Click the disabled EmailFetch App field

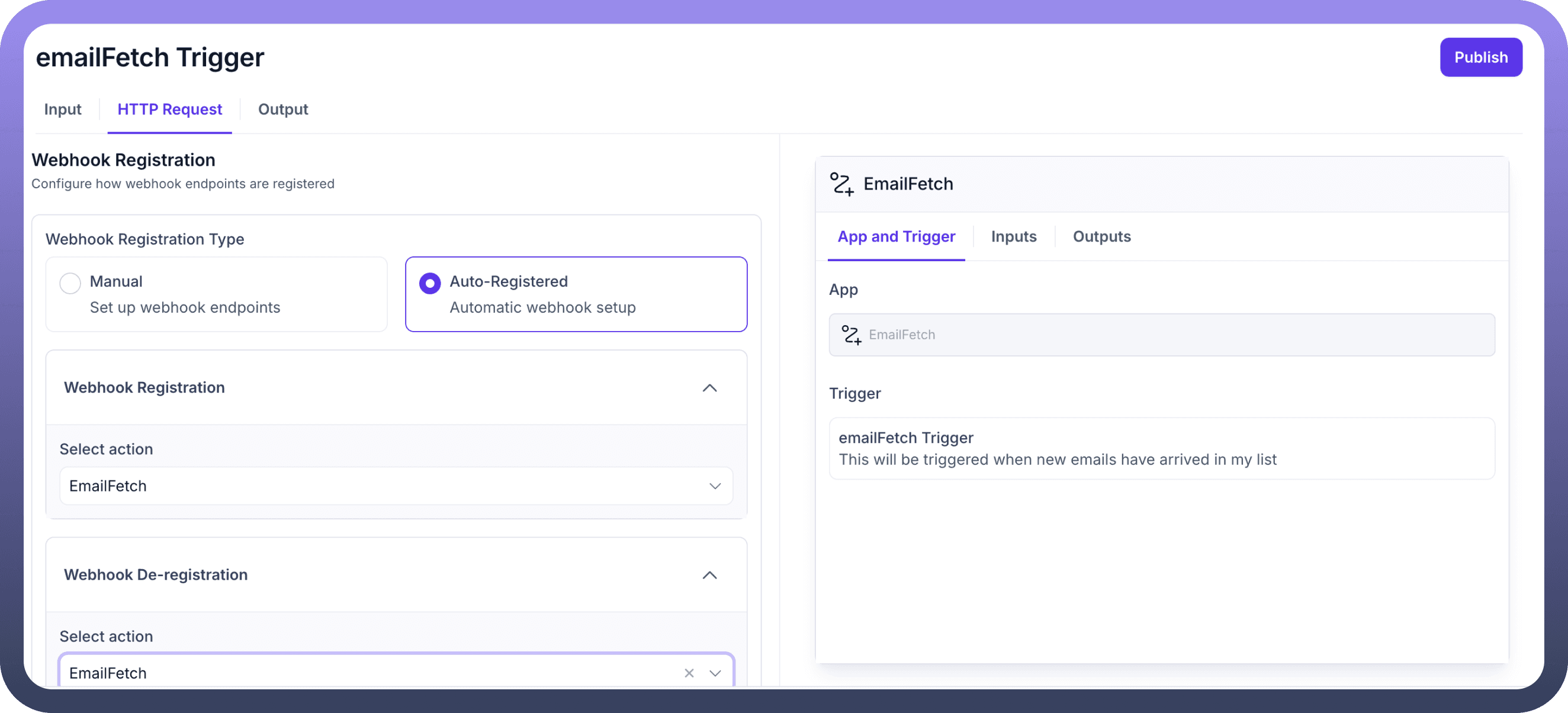pyautogui.click(x=1161, y=335)
